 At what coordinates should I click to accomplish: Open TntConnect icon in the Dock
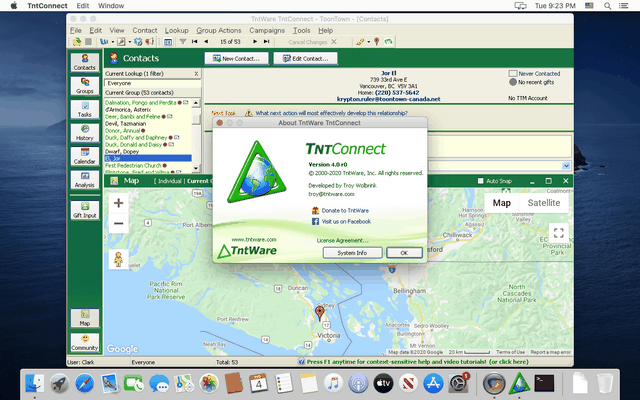[519, 384]
